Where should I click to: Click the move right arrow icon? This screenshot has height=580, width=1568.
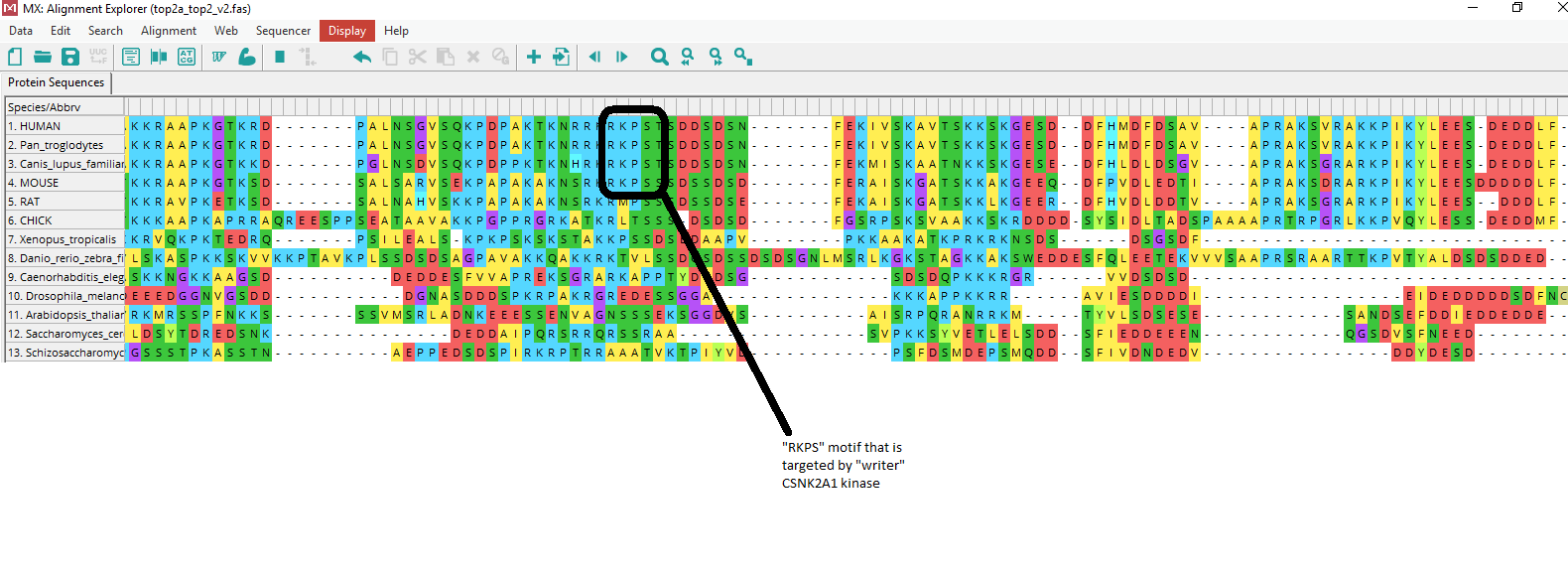tap(622, 58)
